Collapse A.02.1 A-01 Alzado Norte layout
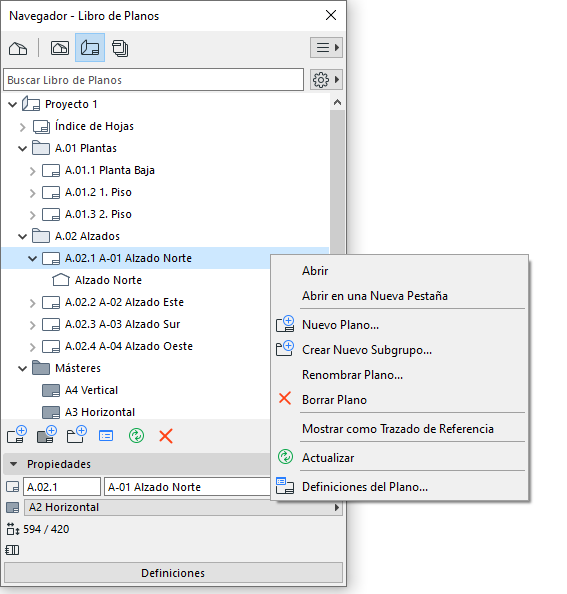567x594 pixels. pos(33,259)
